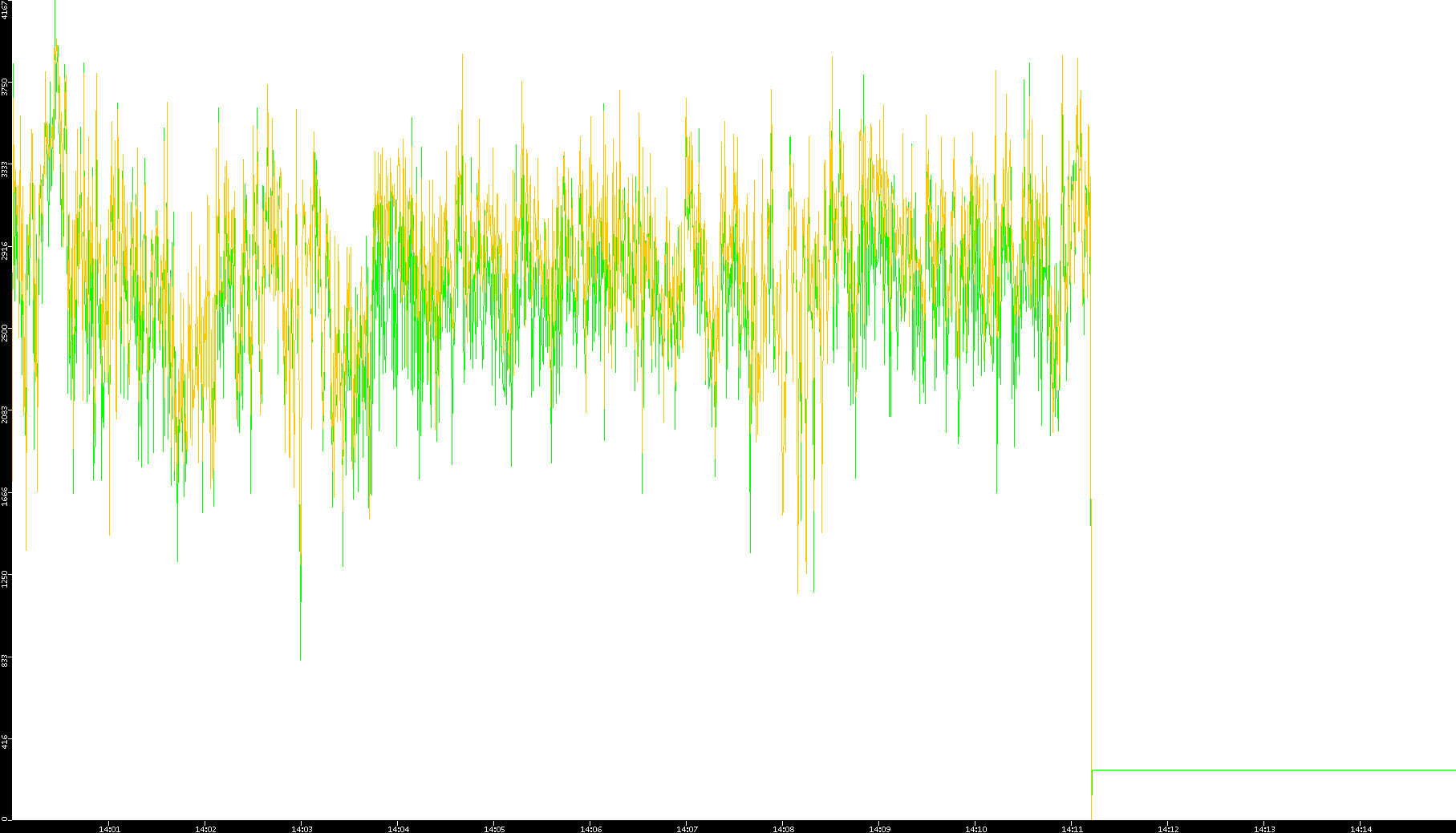Click the vertical orange drop-off line after 14:11

coord(1092,641)
